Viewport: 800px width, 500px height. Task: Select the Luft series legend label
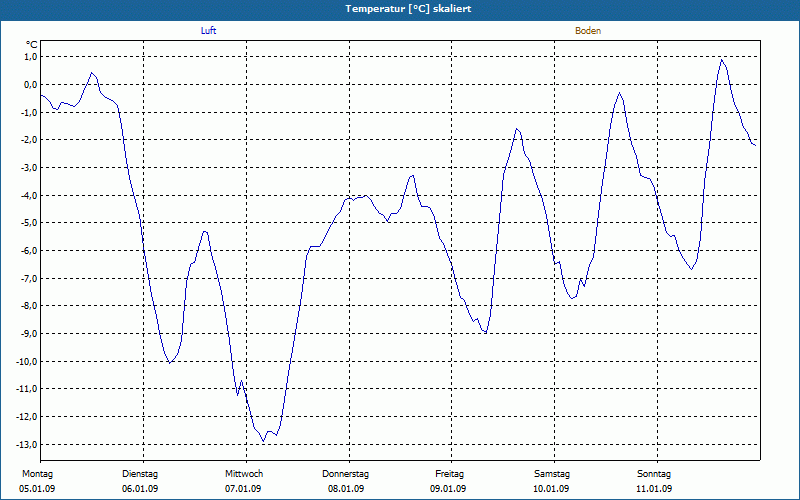tap(208, 31)
